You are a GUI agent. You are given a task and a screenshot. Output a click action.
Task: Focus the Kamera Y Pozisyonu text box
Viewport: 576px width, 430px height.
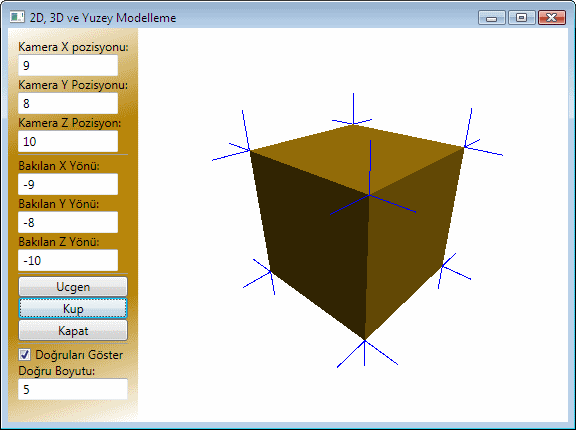pyautogui.click(x=68, y=103)
